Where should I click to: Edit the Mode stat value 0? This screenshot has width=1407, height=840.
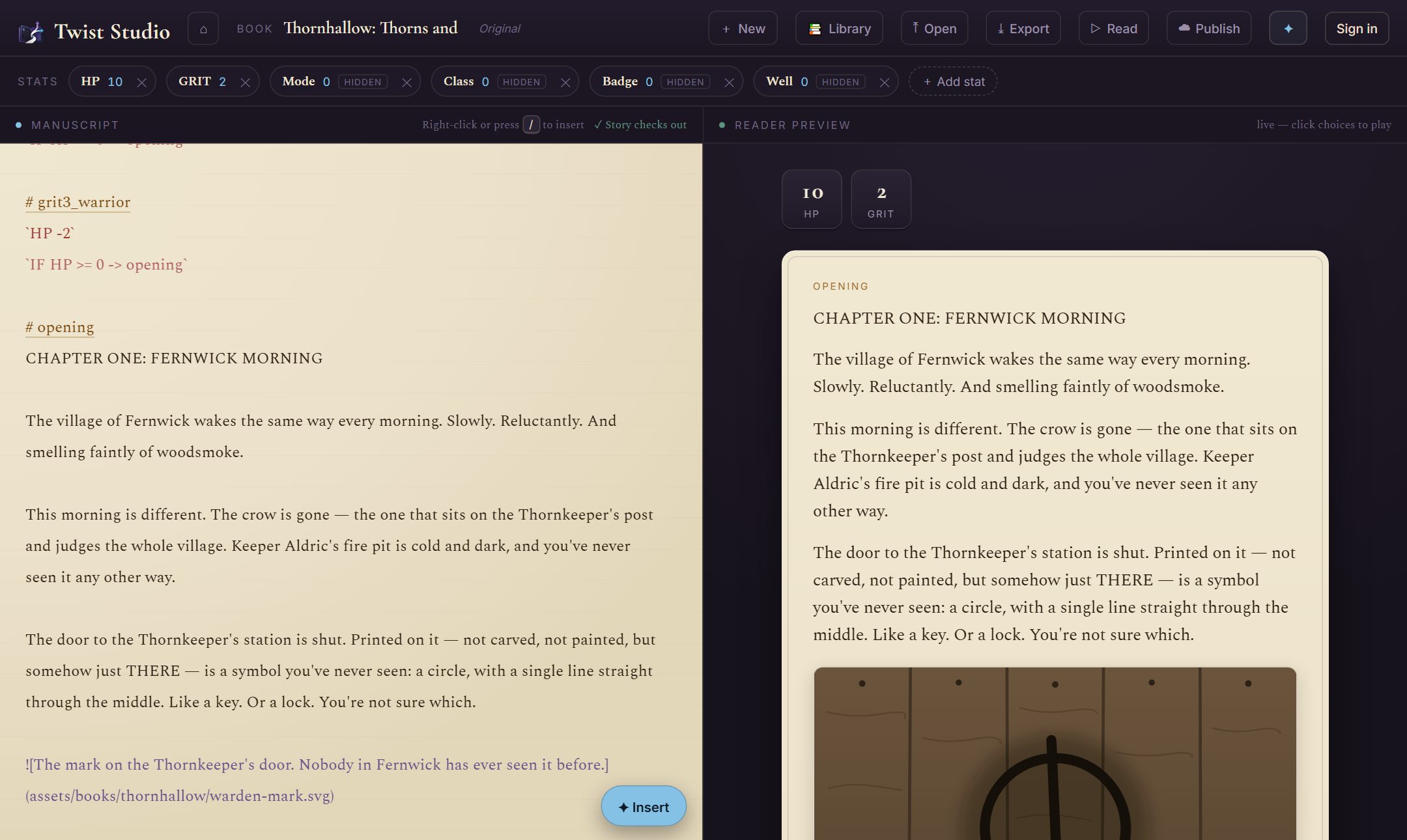pyautogui.click(x=326, y=81)
